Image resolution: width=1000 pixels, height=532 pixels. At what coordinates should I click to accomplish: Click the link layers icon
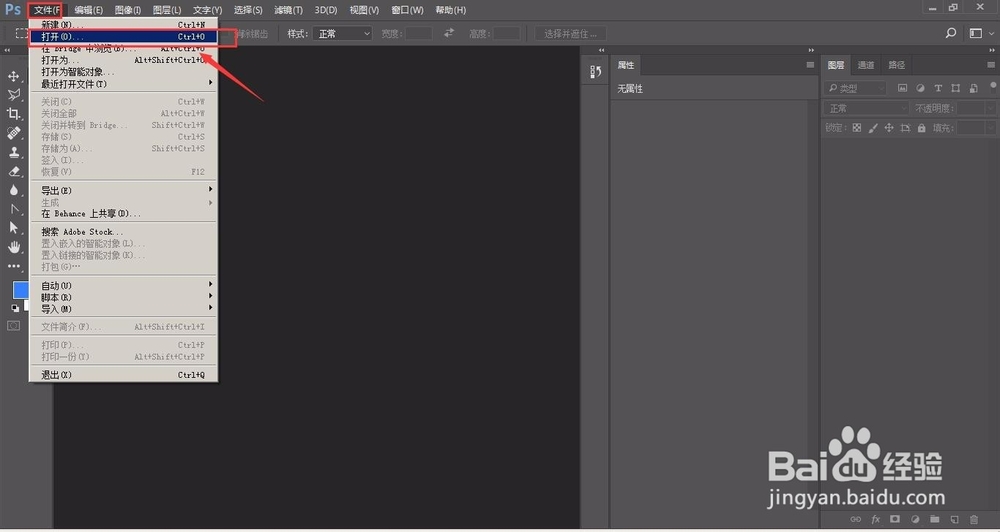click(856, 520)
